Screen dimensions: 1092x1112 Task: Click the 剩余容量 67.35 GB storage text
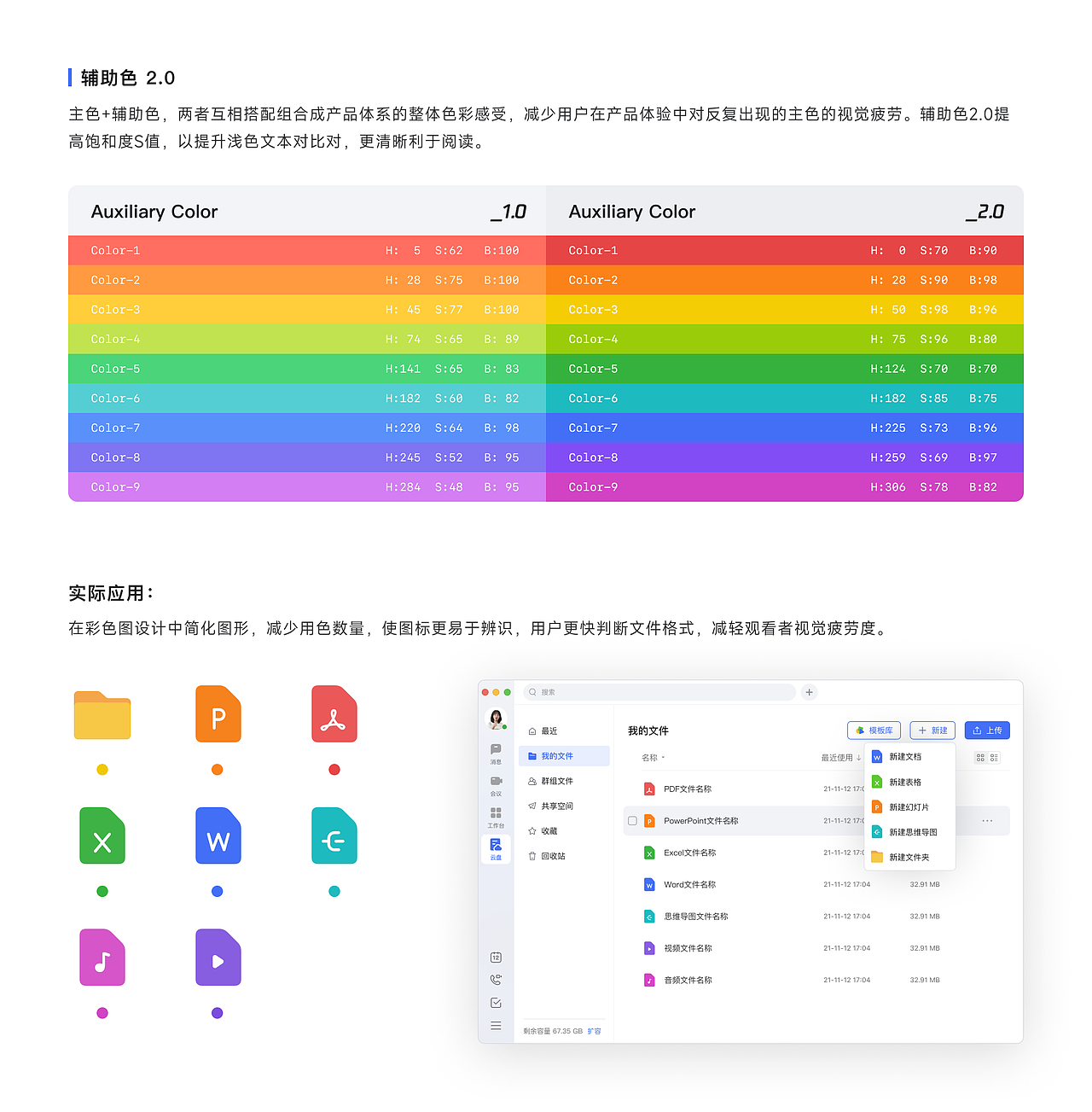(x=553, y=1032)
